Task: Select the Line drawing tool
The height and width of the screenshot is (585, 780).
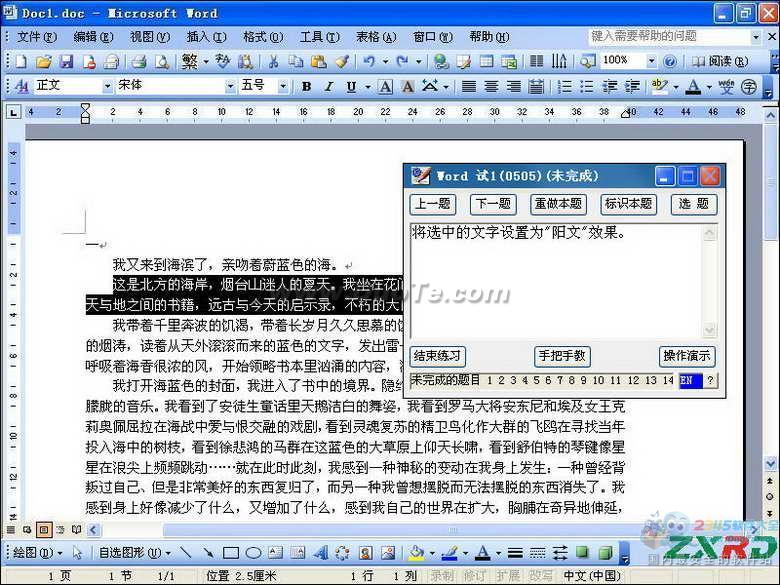Action: [186, 552]
